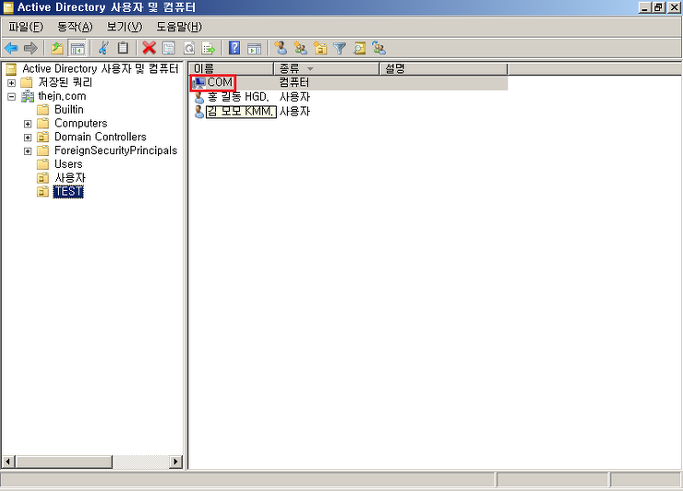683x491 pixels.
Task: Go back with the blue left arrow
Action: [11, 48]
